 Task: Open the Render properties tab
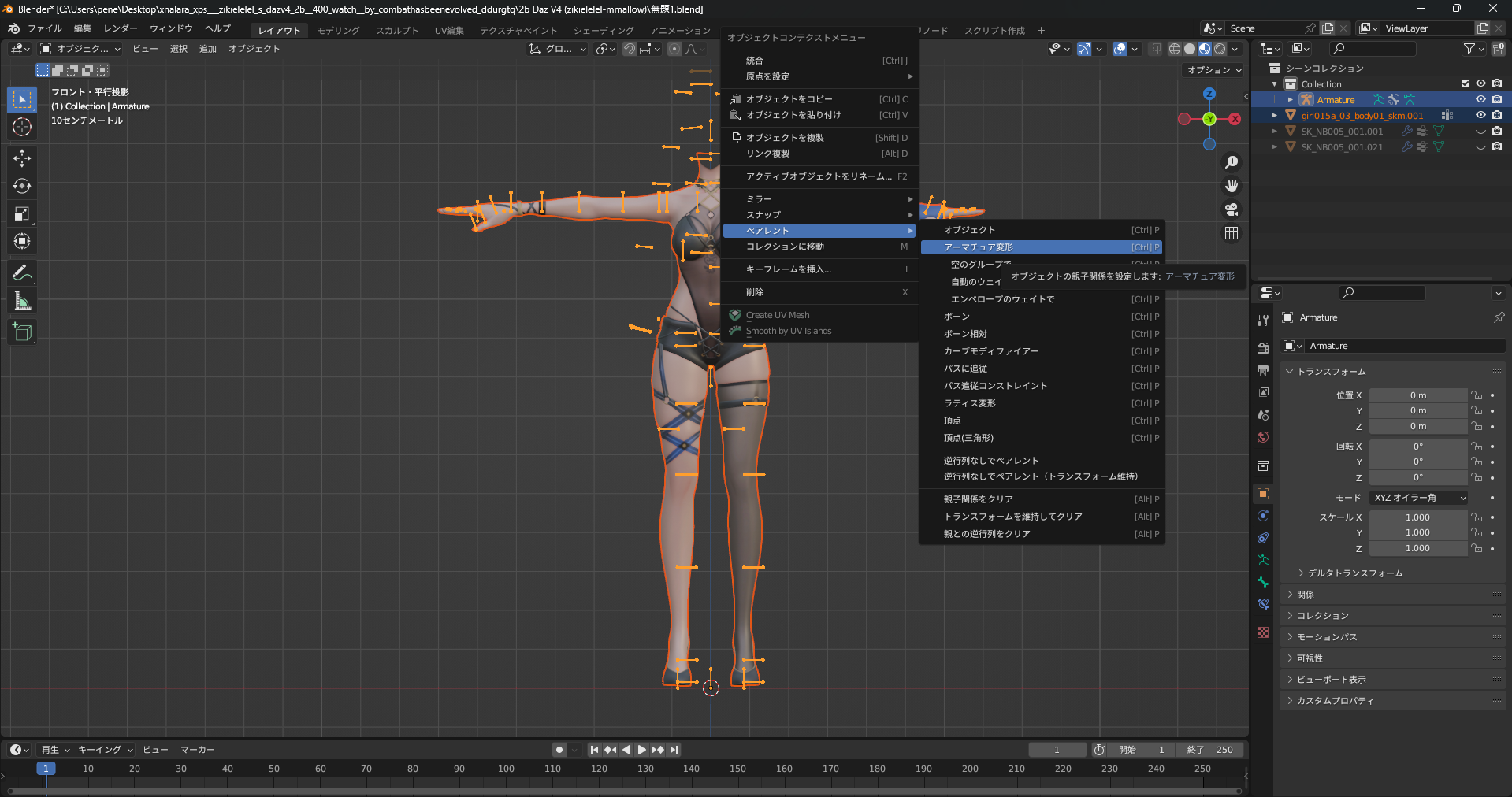click(1263, 348)
